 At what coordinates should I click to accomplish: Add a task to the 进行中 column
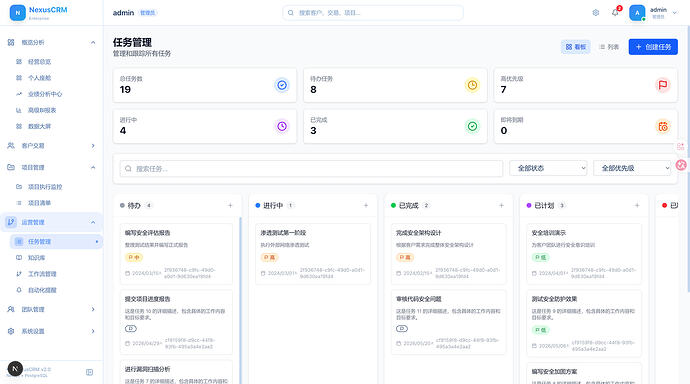(366, 205)
